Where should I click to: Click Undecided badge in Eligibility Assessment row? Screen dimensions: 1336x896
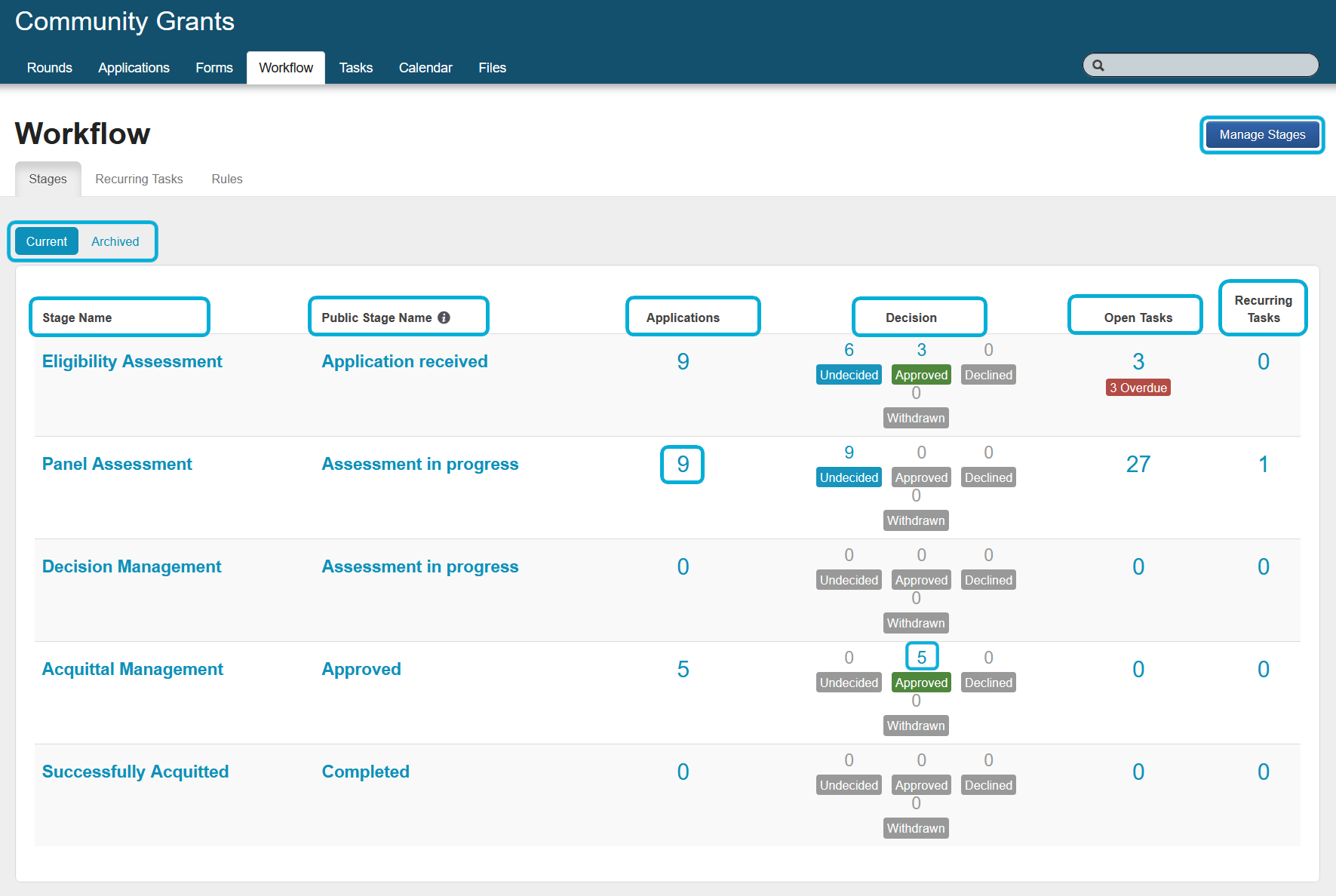[x=849, y=375]
